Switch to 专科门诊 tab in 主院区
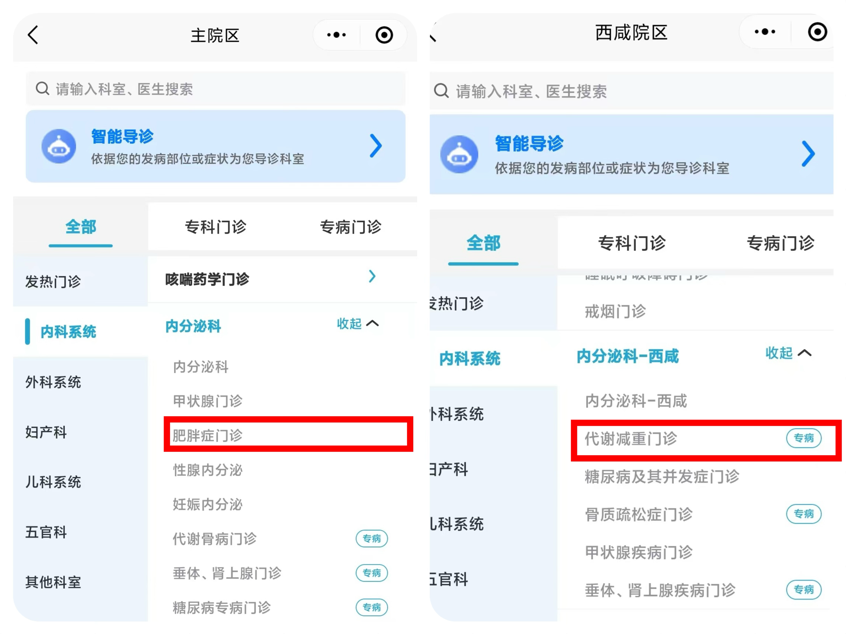Viewport: 846px width, 634px height. 215,227
